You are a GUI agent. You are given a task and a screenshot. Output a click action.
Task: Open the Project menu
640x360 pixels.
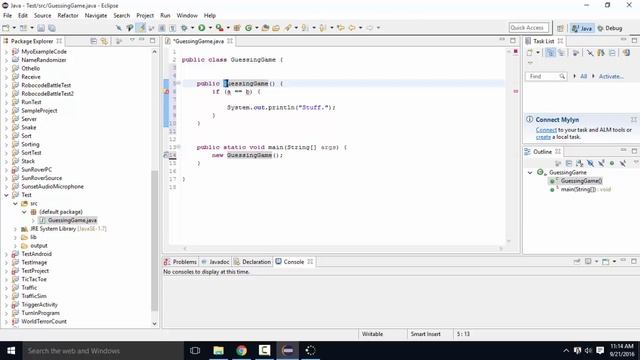point(145,16)
